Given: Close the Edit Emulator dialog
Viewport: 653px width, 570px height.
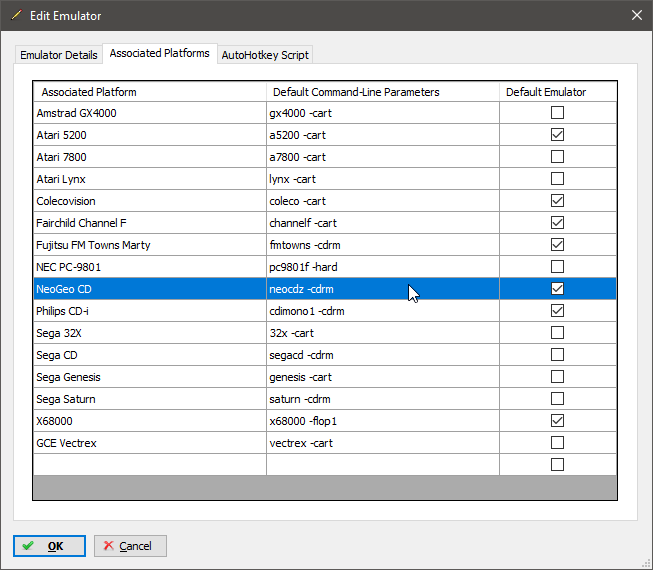Looking at the screenshot, I should click(636, 15).
